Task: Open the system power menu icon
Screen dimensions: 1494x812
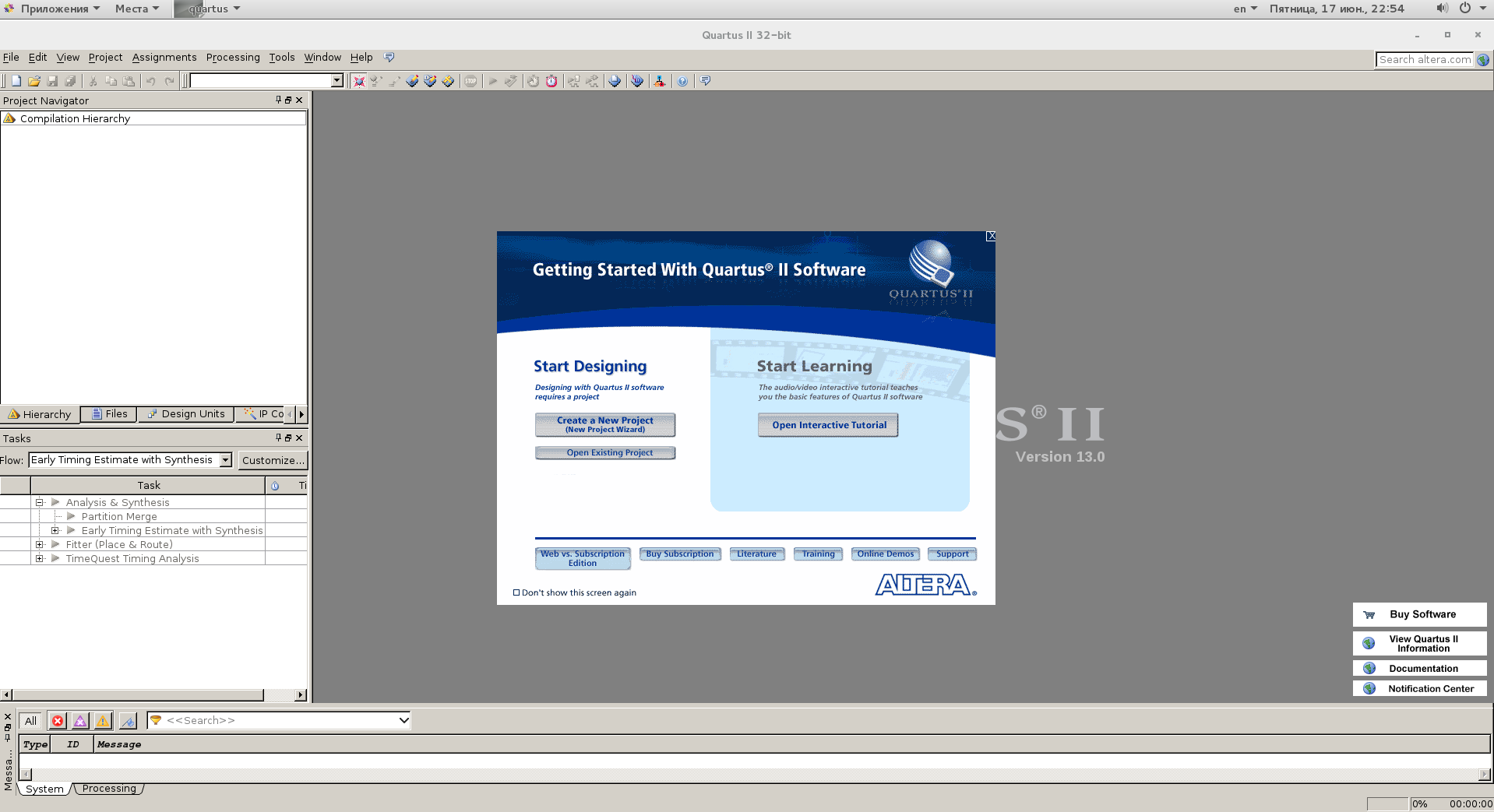Action: click(1465, 9)
